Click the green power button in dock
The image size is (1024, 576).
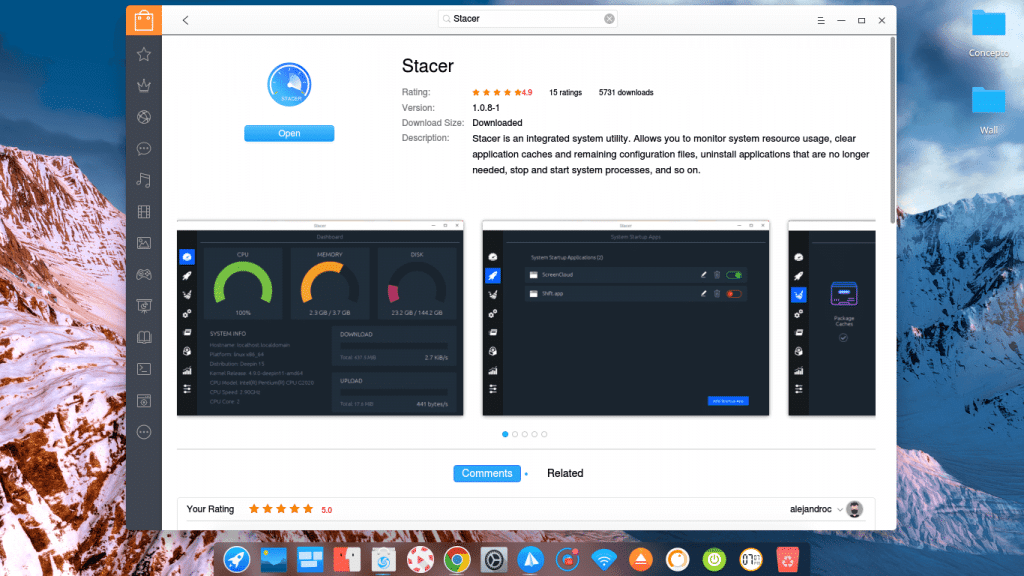pyautogui.click(x=714, y=560)
